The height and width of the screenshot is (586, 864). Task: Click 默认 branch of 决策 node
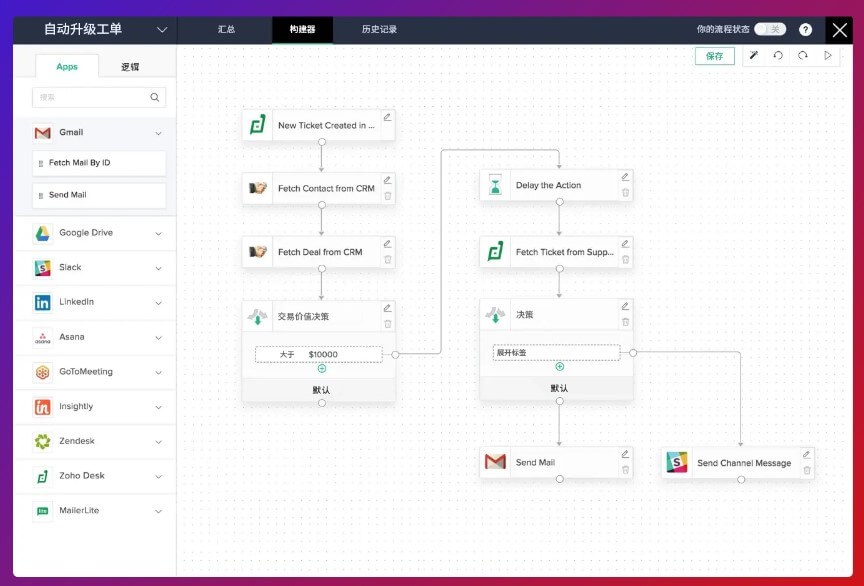point(557,388)
